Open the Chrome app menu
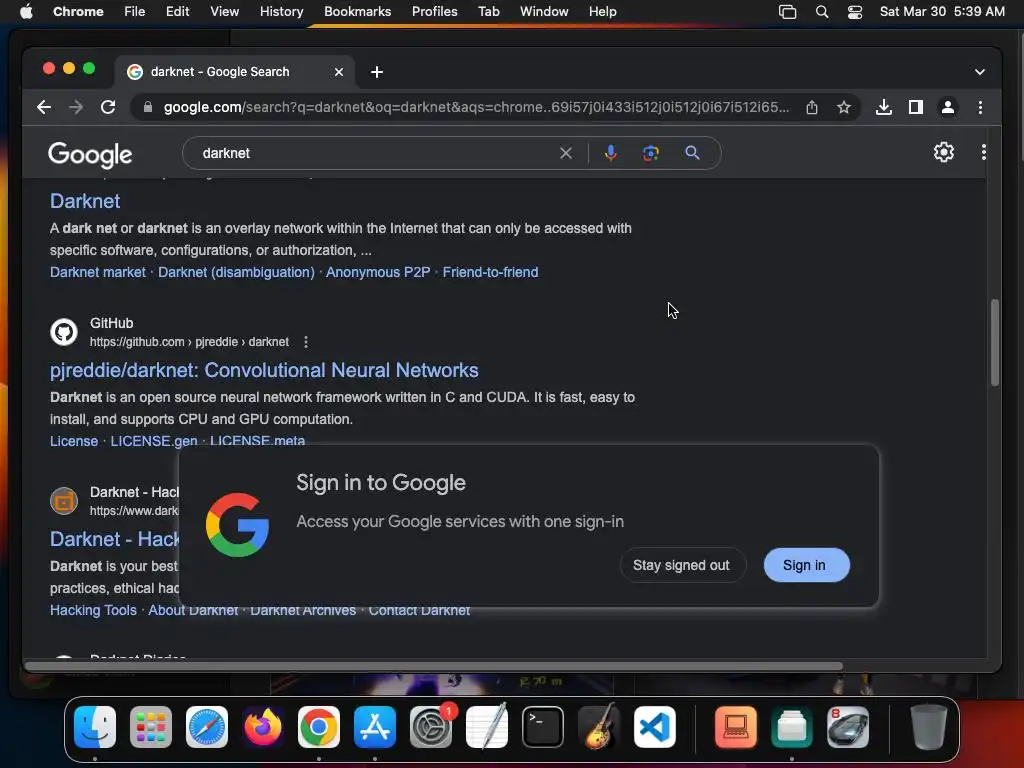Screen dimensions: 1024x768 pyautogui.click(x=78, y=11)
